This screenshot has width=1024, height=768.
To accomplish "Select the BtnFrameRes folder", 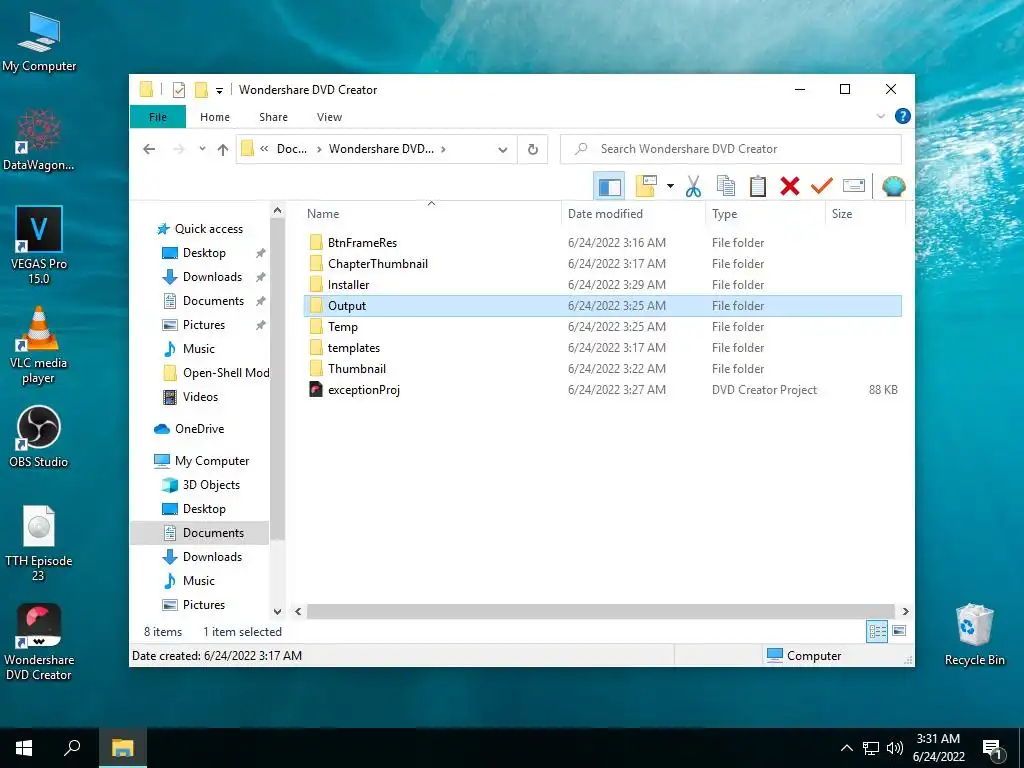I will pos(362,243).
